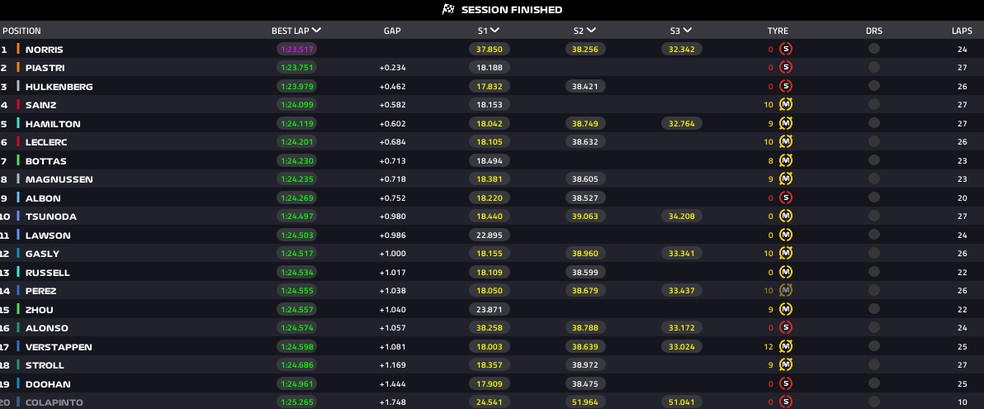Image resolution: width=984 pixels, height=409 pixels.
Task: Click Gasly's +1.000 gap value
Action: click(x=392, y=253)
